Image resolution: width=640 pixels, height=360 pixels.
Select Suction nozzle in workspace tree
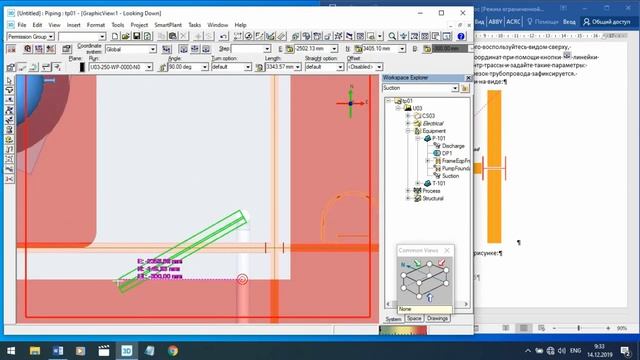451,176
